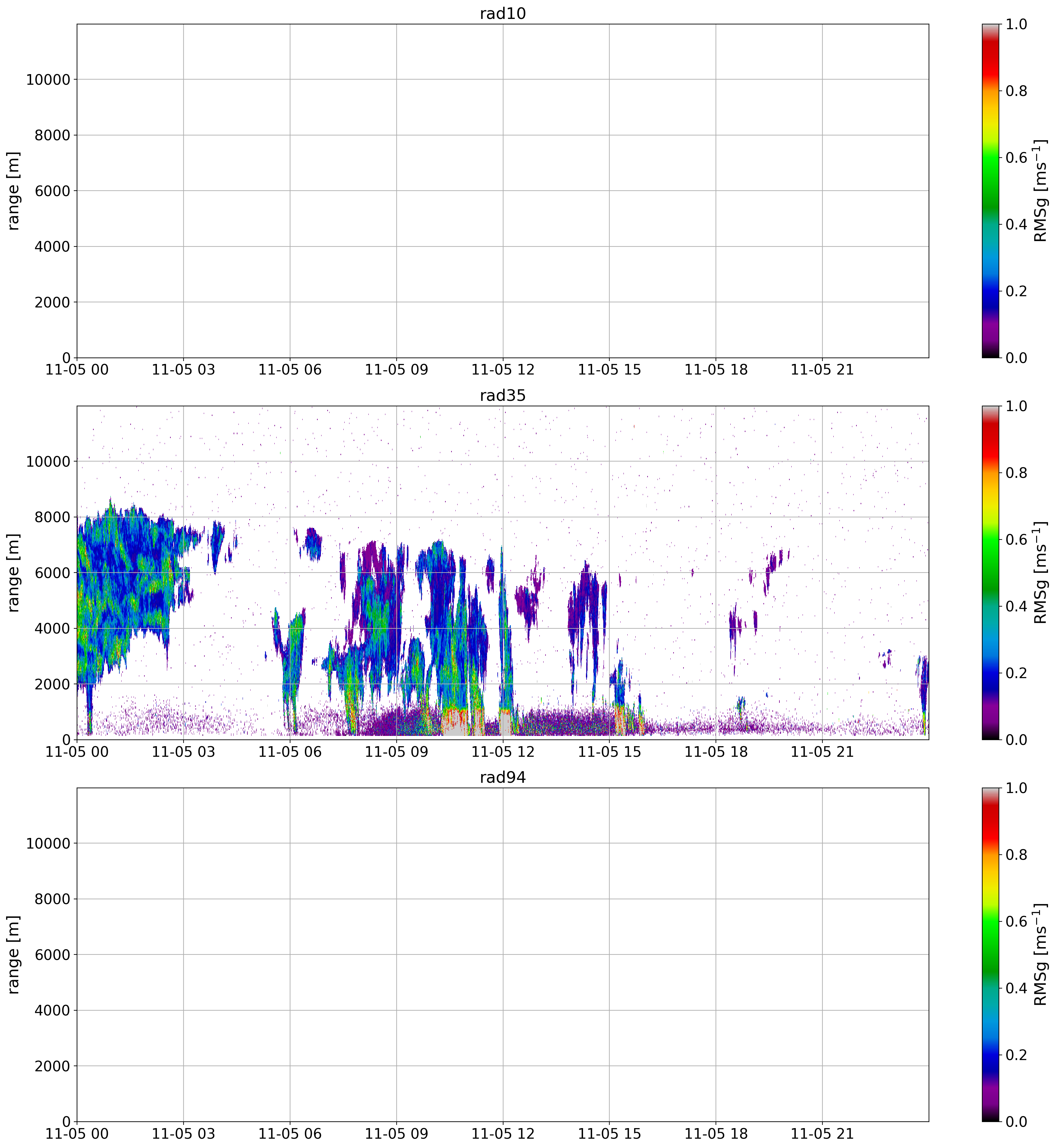
Task: Click the 10000 range tick of rad35
Action: tap(47, 462)
